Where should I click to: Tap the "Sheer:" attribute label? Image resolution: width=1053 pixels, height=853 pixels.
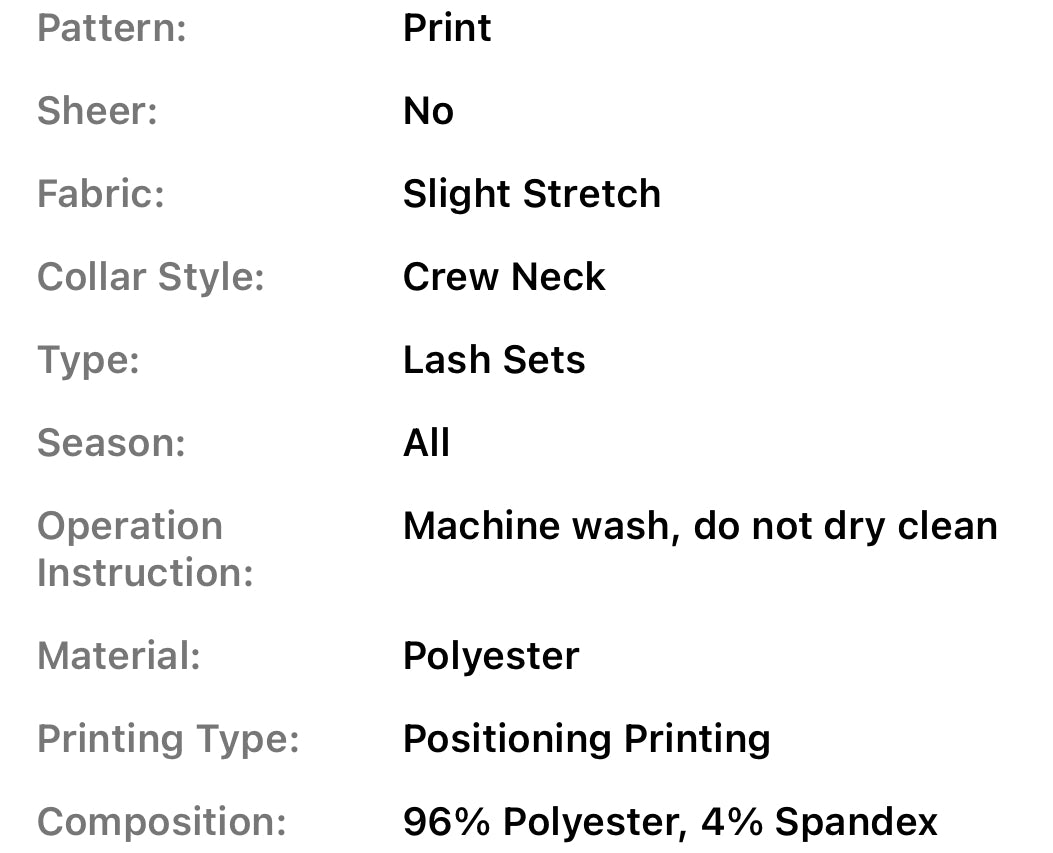point(97,111)
